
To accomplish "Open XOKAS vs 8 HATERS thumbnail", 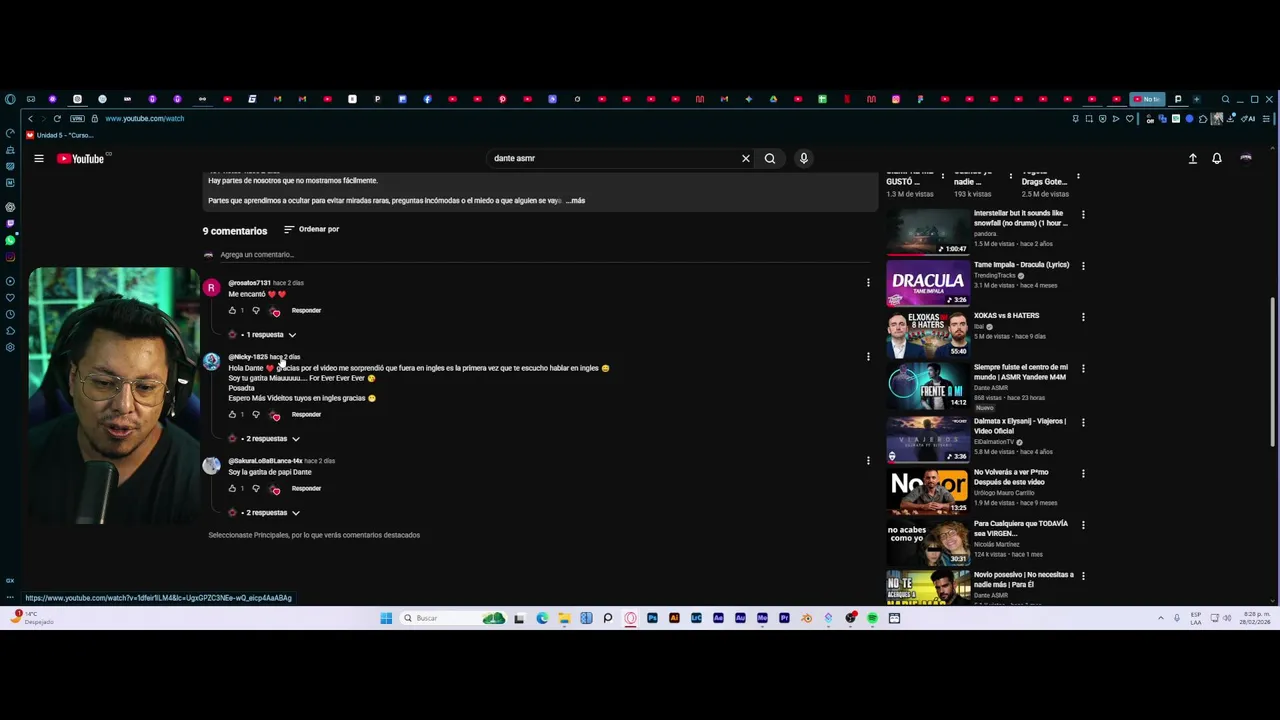I will point(927,335).
